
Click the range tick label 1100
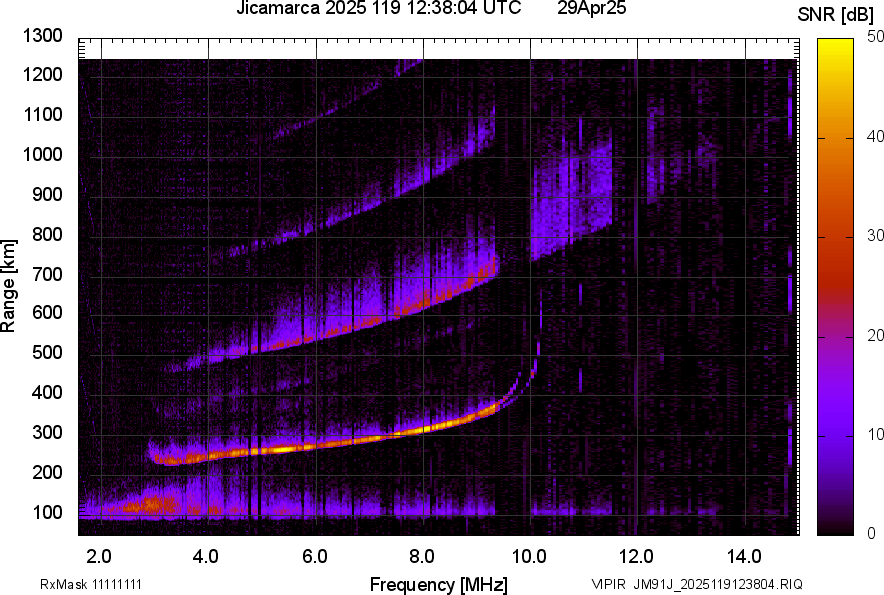(43, 114)
